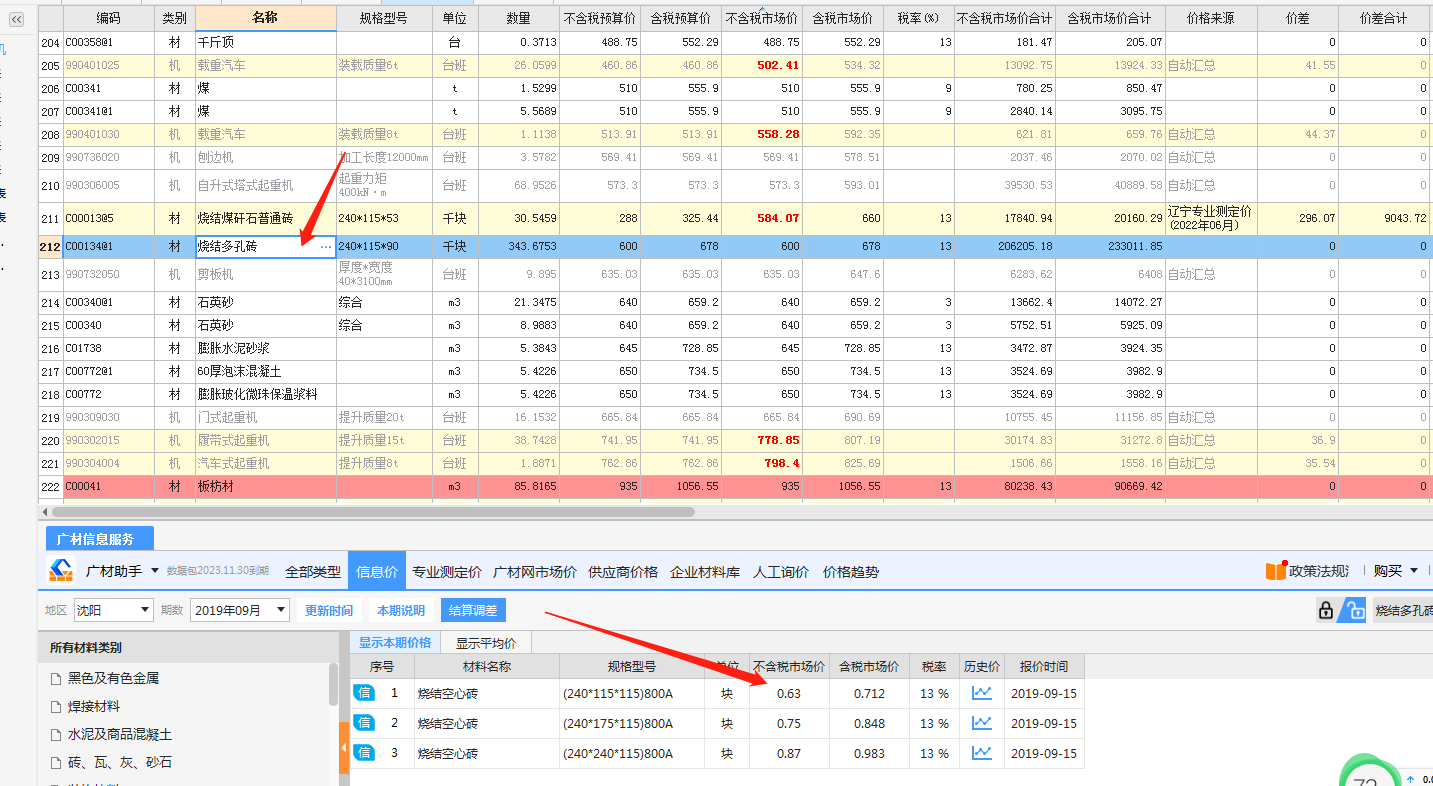This screenshot has width=1433, height=786.
Task: Open the 期数 2019年09月 dropdown
Action: [x=240, y=610]
